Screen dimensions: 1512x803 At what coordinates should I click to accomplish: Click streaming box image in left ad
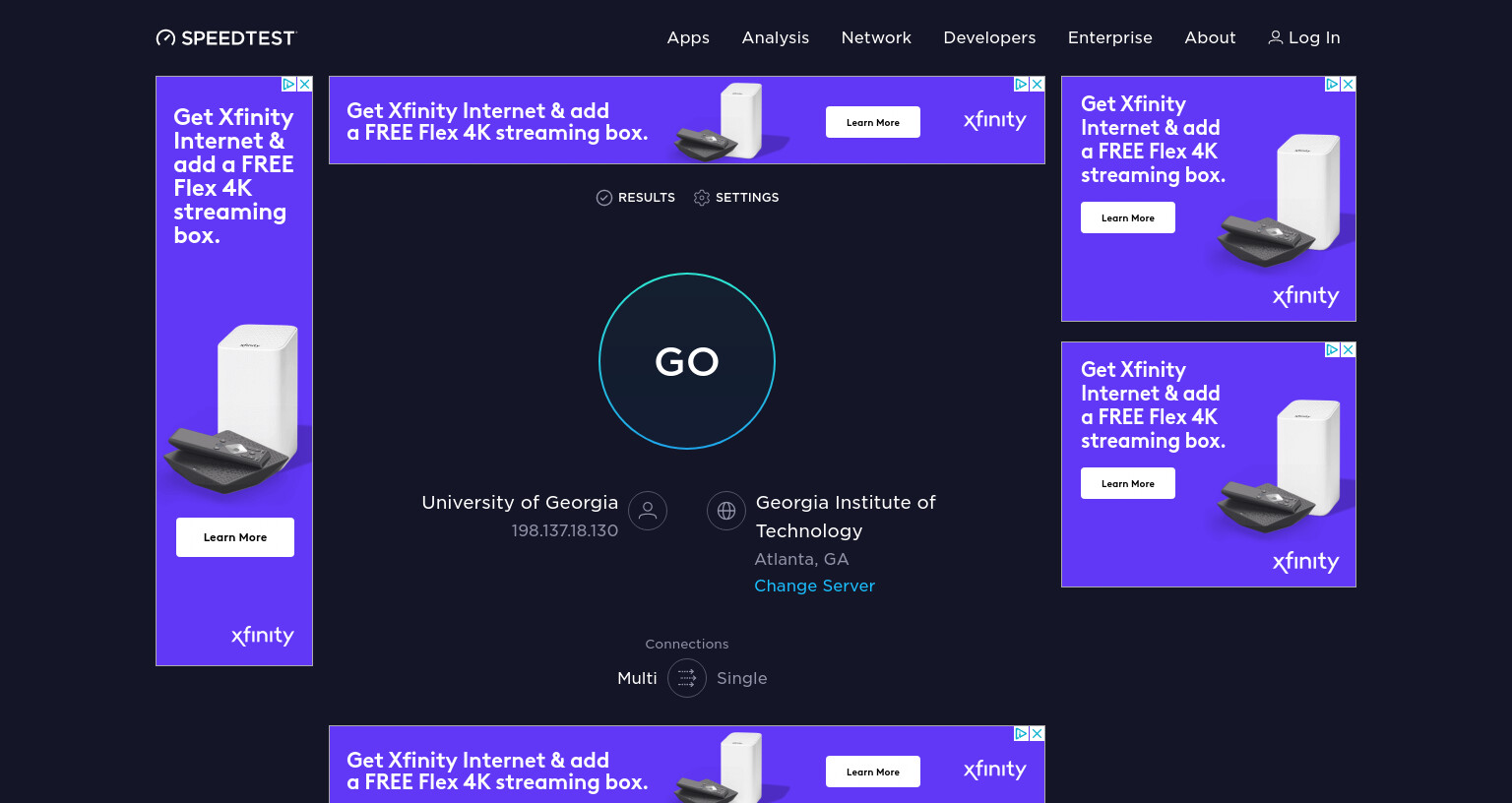(x=231, y=408)
